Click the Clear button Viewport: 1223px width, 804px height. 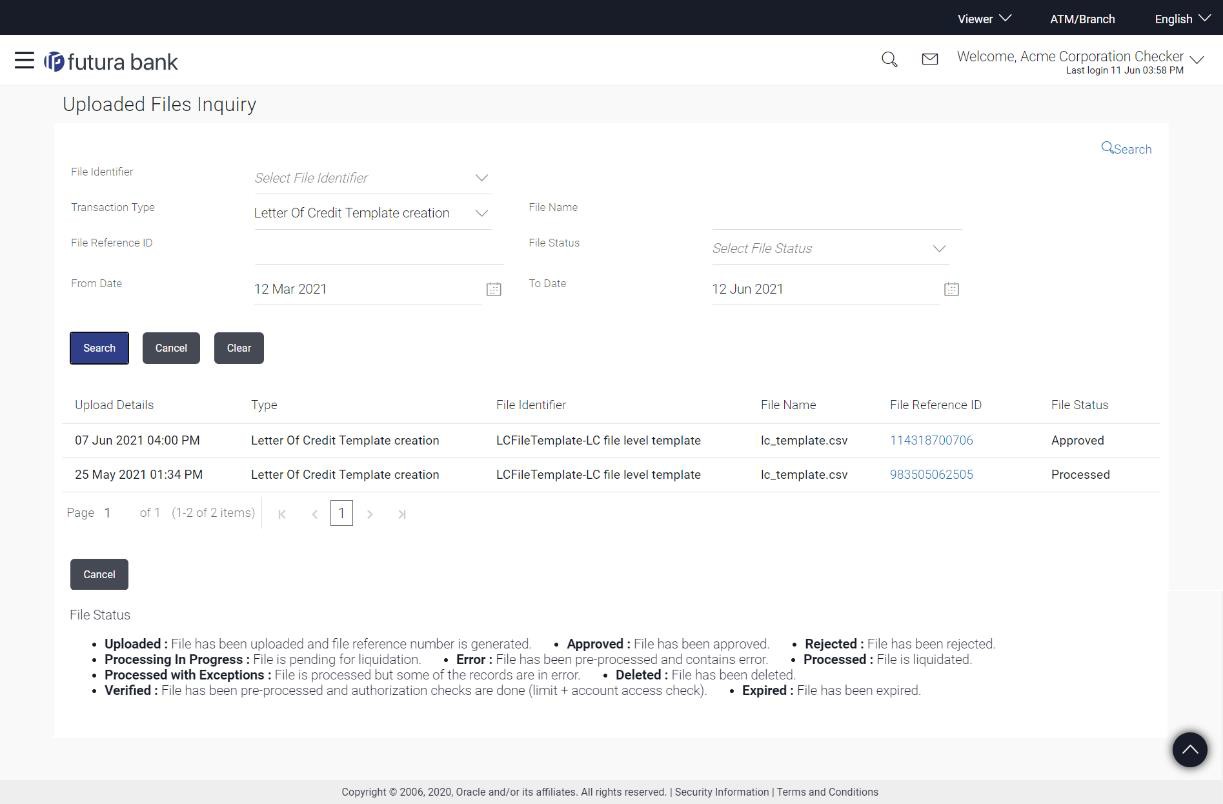pos(239,348)
